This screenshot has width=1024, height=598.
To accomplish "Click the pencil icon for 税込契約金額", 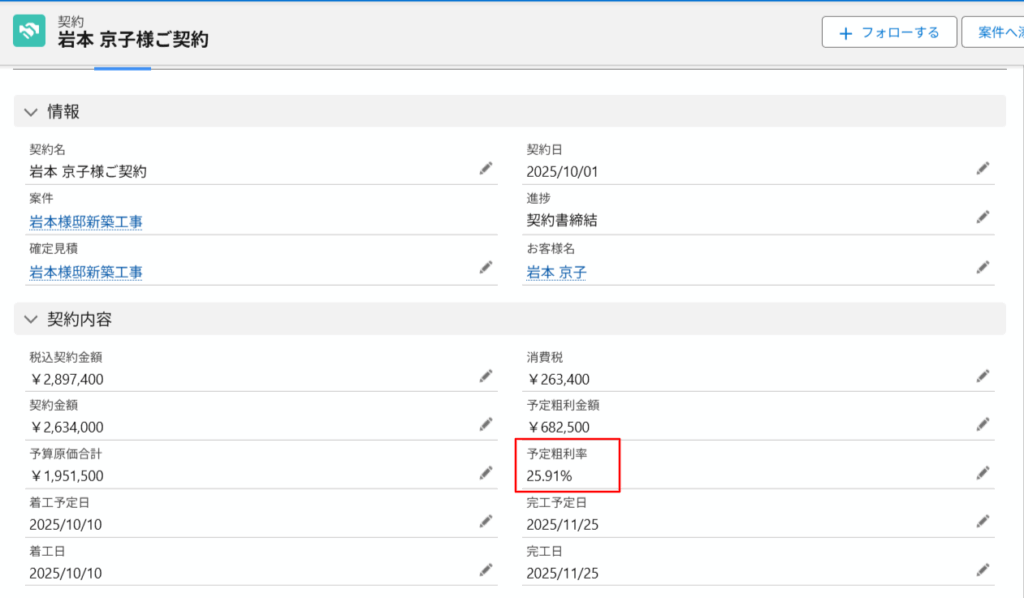I will 486,376.
